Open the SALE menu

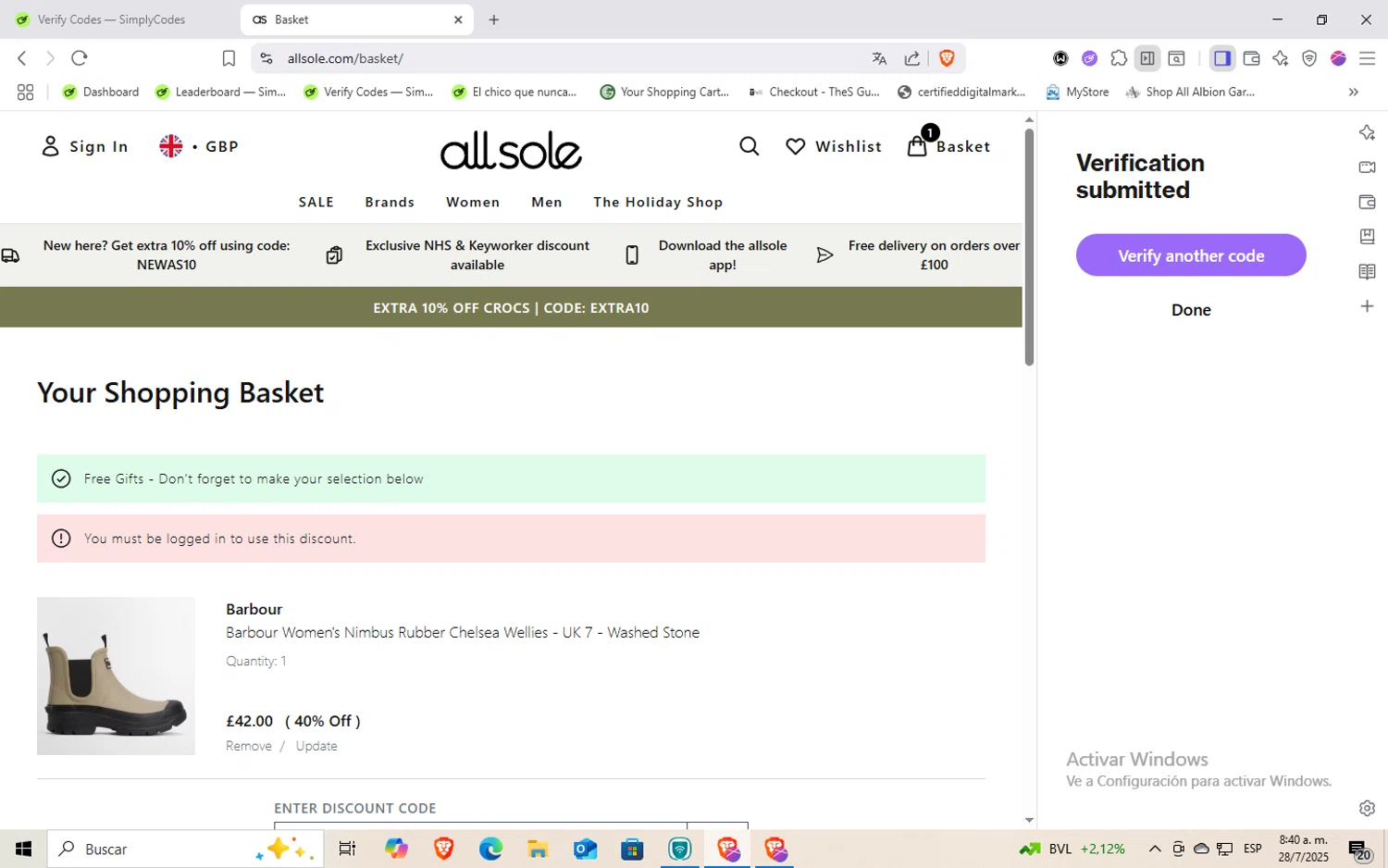point(316,202)
